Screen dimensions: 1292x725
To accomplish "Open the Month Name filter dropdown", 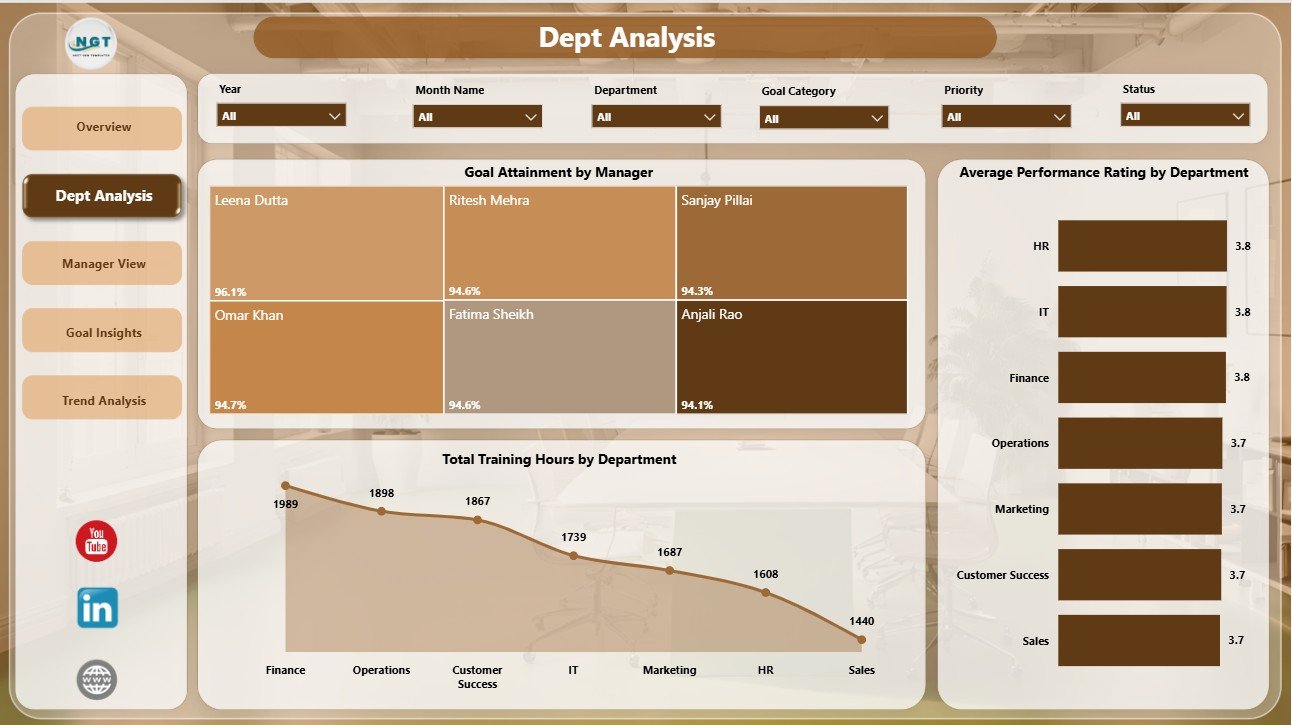I will (478, 116).
